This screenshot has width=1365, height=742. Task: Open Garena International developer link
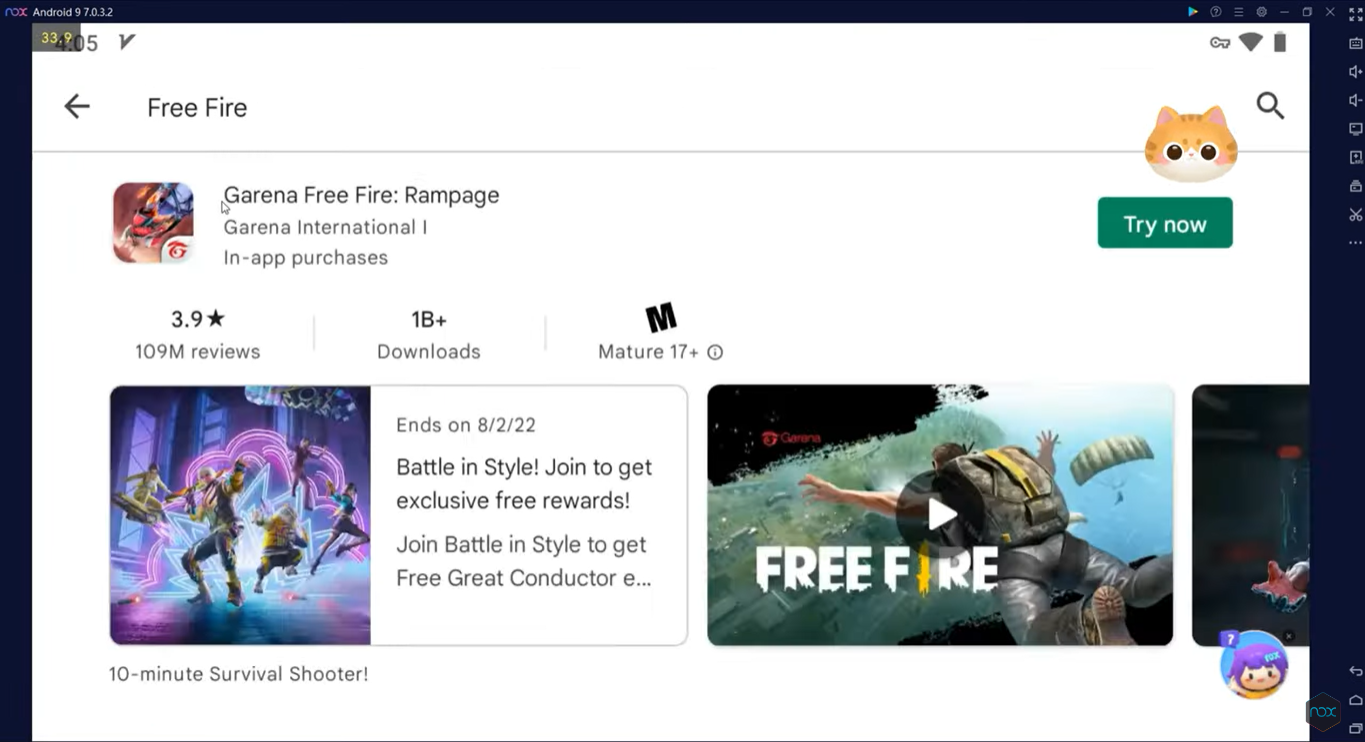pyautogui.click(x=325, y=227)
